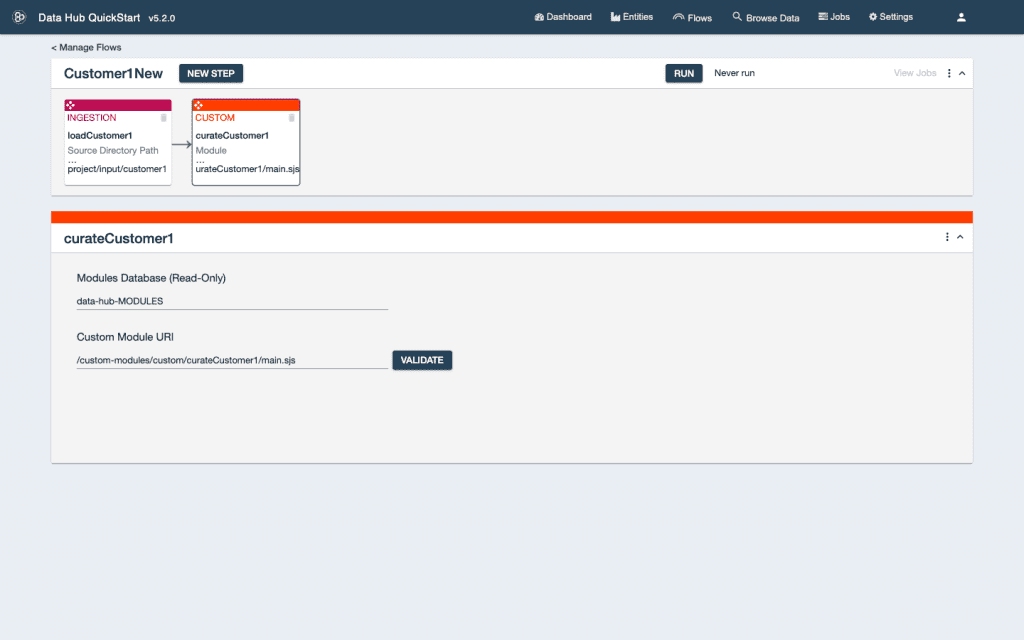This screenshot has width=1024, height=640.
Task: Open the Jobs page
Action: tap(833, 17)
